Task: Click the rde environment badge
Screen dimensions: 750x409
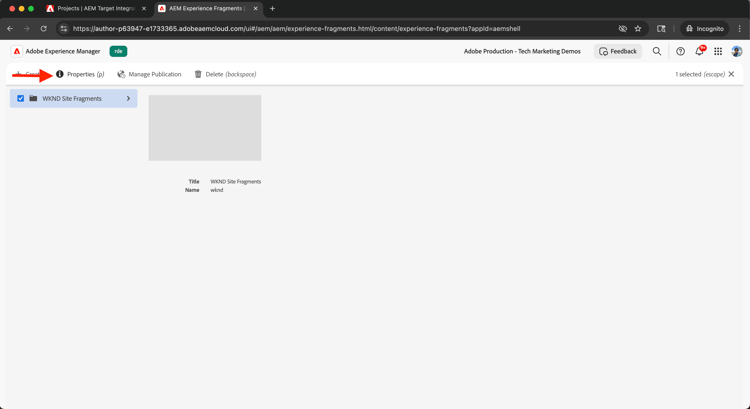Action: [118, 51]
